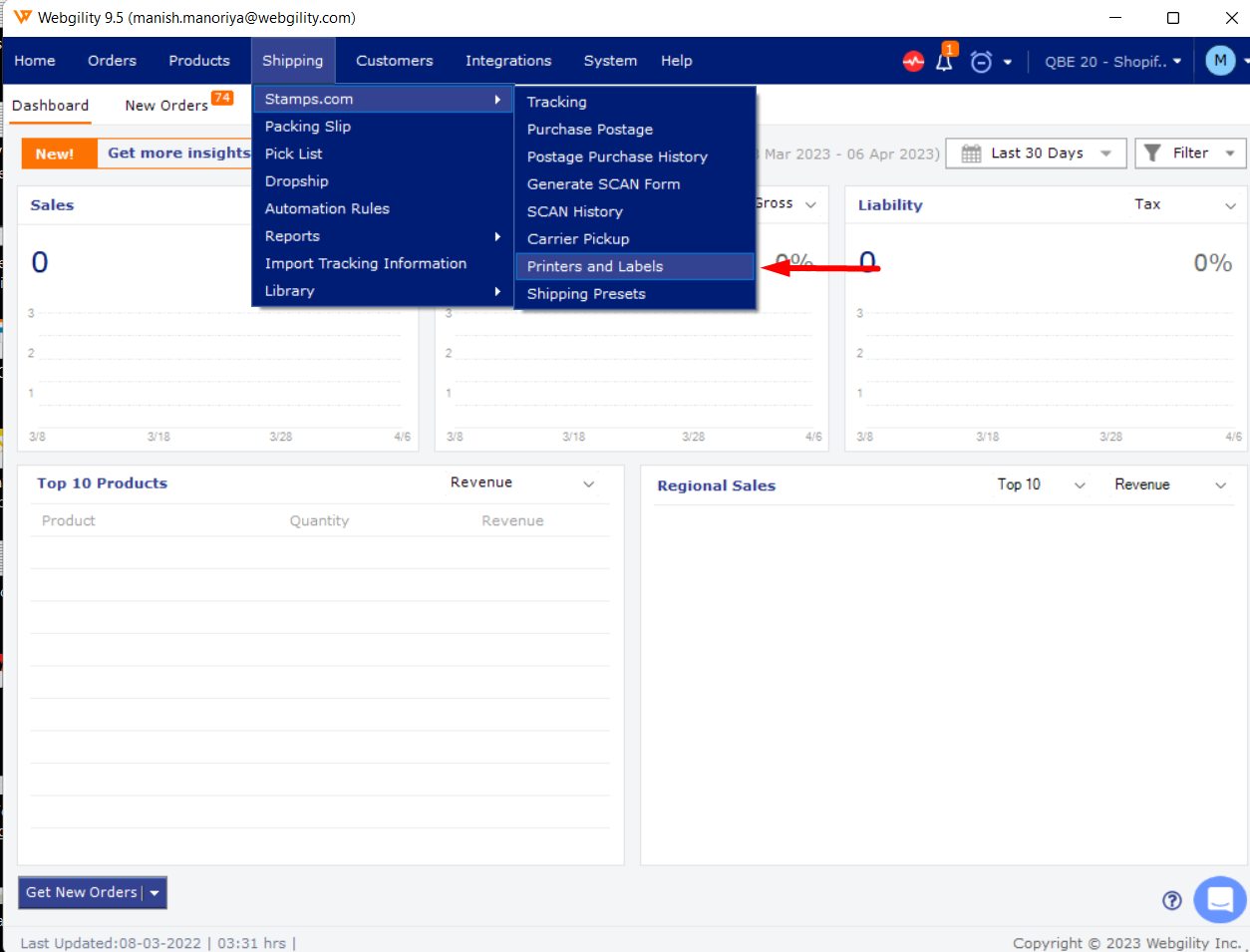Select Pick List from Shipping menu
Image resolution: width=1250 pixels, height=952 pixels.
(x=383, y=154)
